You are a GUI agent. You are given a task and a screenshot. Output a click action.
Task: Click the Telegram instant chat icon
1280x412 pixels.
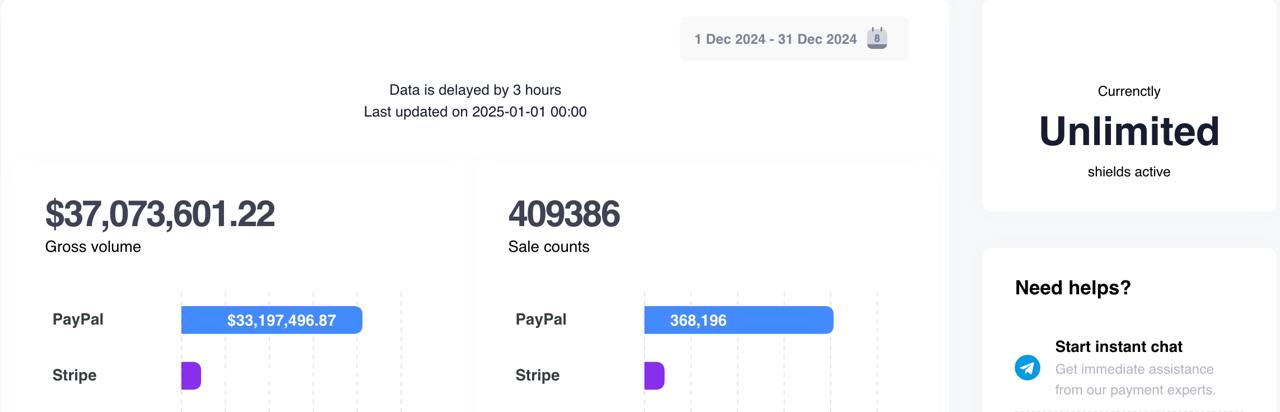[1028, 368]
